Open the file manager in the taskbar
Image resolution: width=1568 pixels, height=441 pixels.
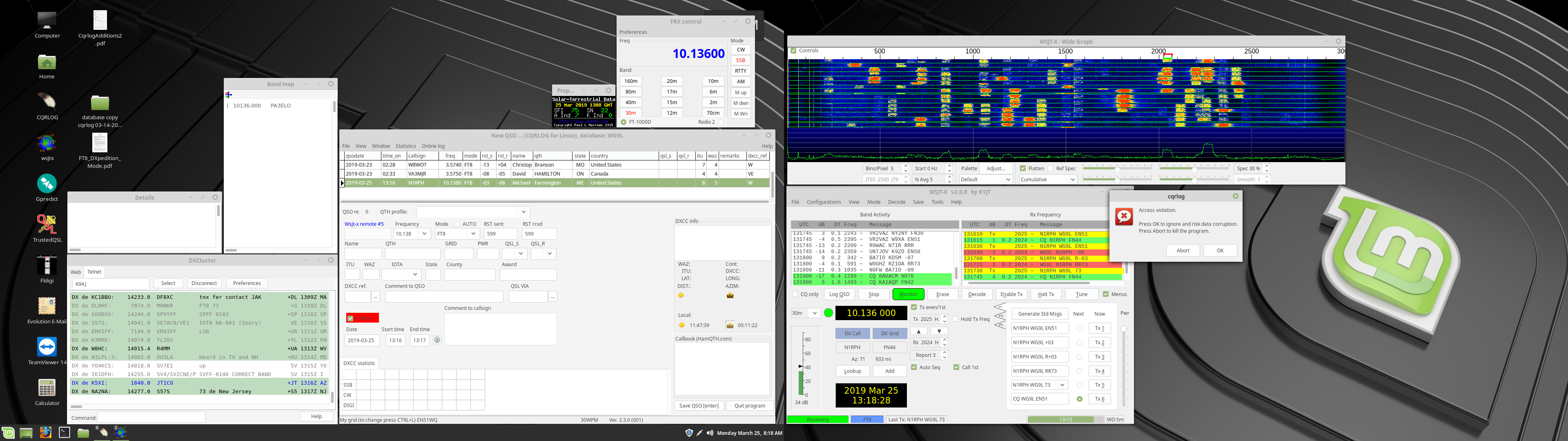pos(83,432)
